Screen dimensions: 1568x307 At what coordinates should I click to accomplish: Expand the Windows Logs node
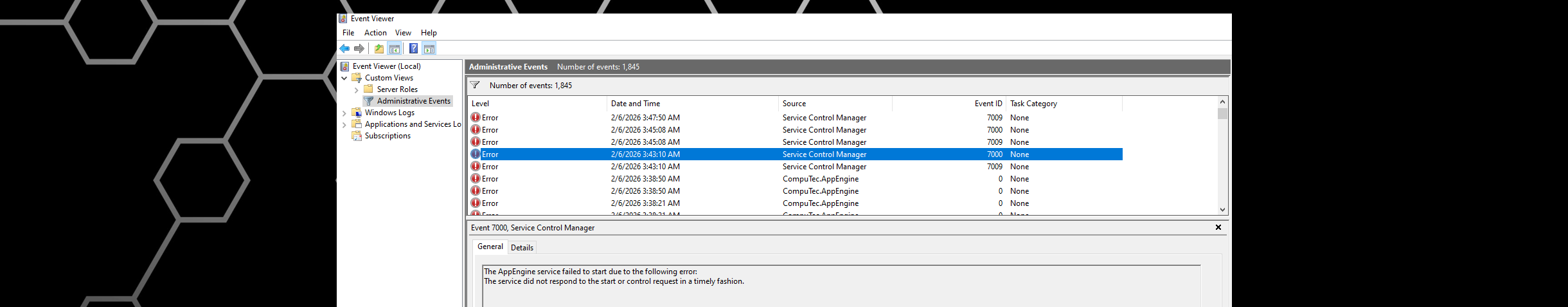click(344, 113)
